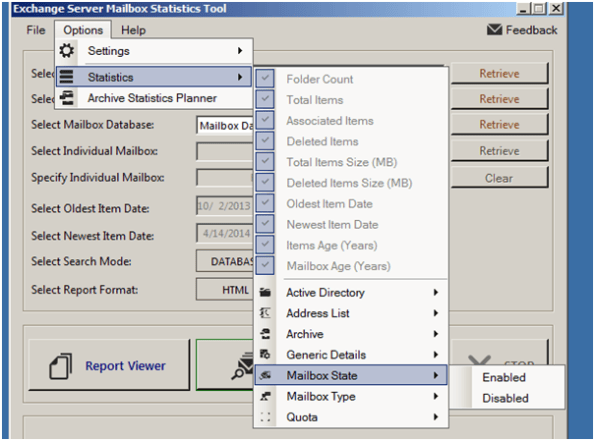Click the HTML report format button
The width and height of the screenshot is (595, 441).
tap(225, 290)
